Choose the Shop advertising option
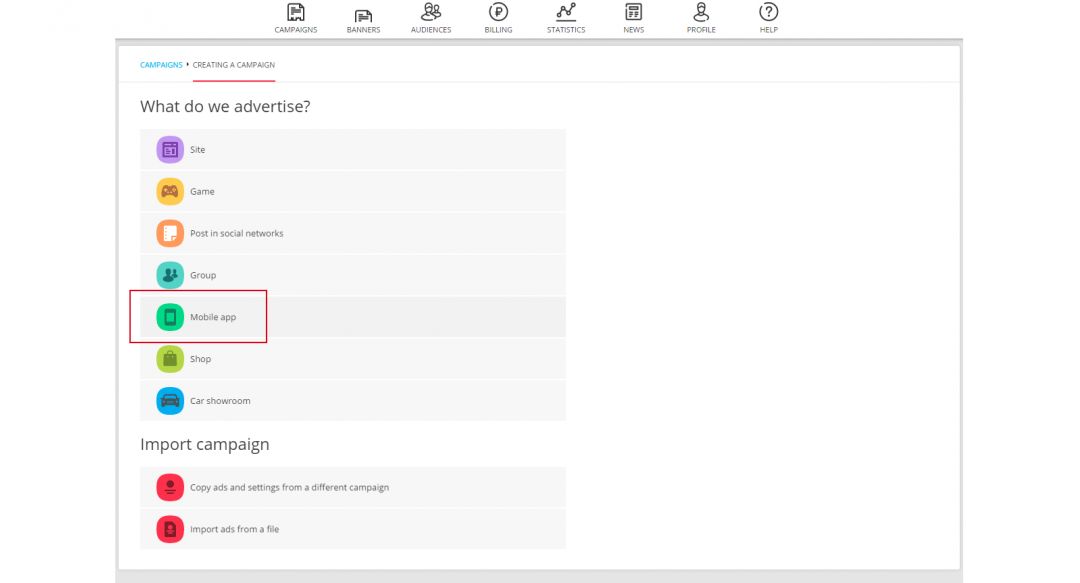1080x583 pixels. 200,359
